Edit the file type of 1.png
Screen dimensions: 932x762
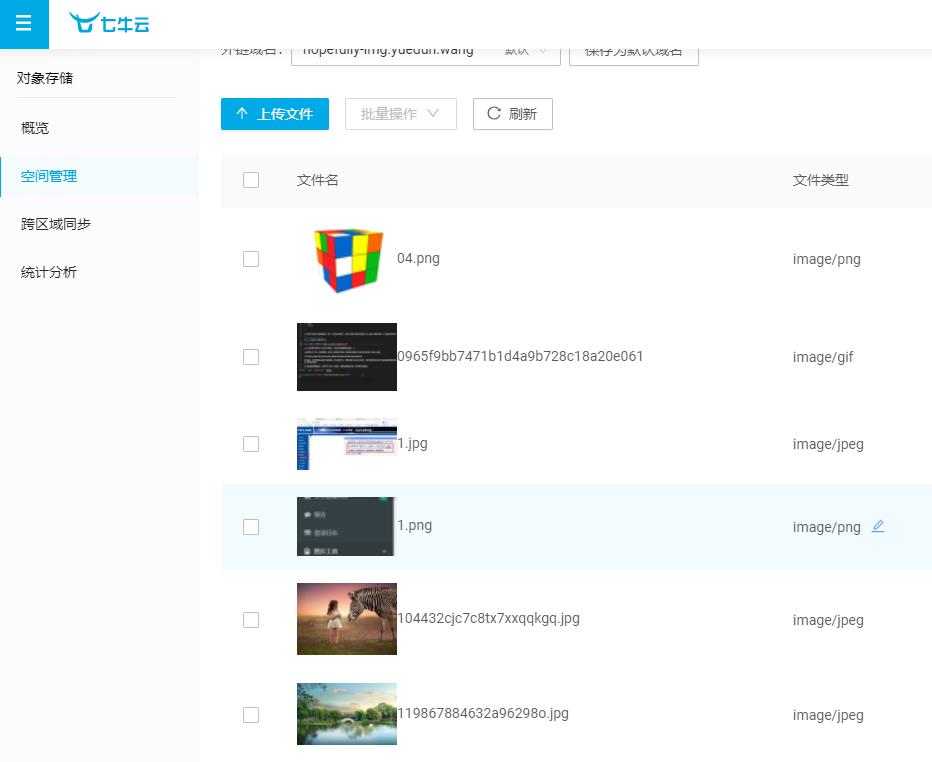click(x=878, y=527)
